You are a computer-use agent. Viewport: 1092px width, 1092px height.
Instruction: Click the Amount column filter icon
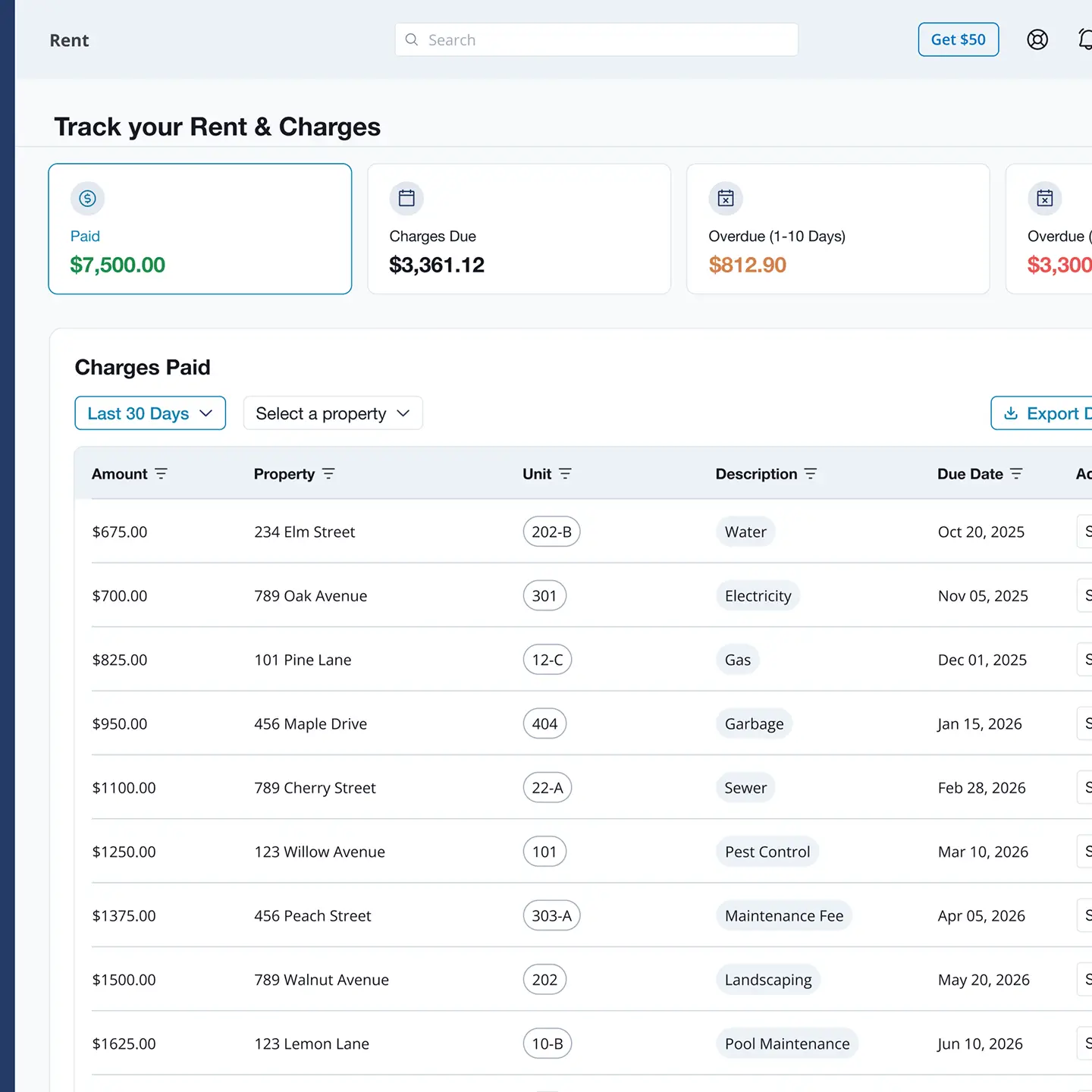pos(161,474)
